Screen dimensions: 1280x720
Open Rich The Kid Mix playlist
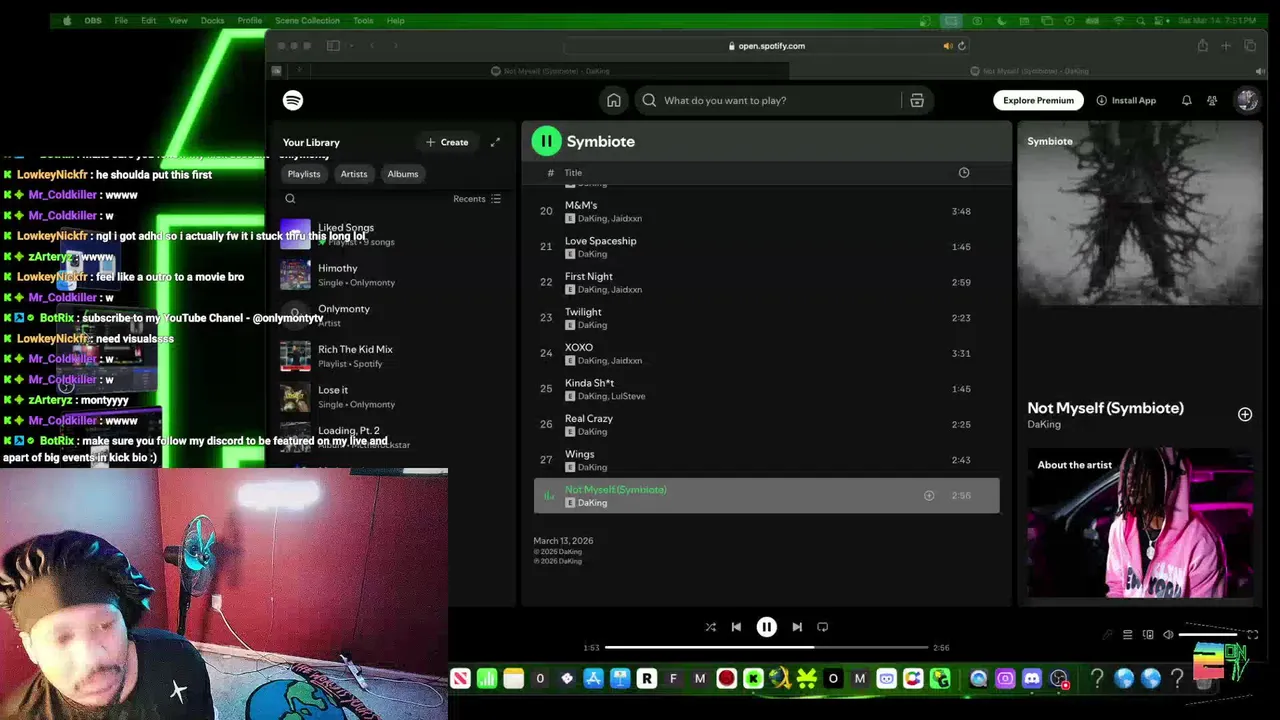coord(392,356)
